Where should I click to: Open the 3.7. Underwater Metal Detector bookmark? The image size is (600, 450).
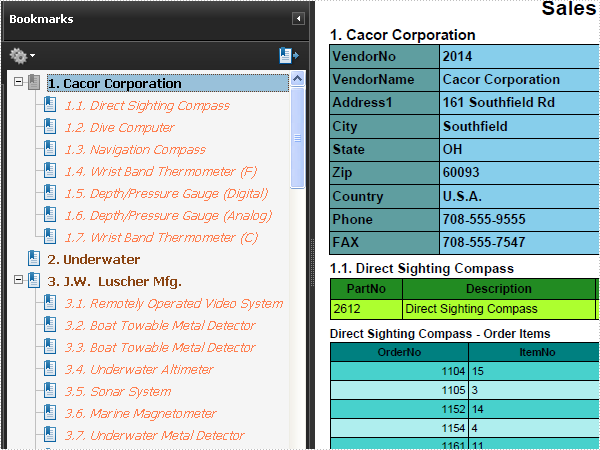[x=154, y=435]
